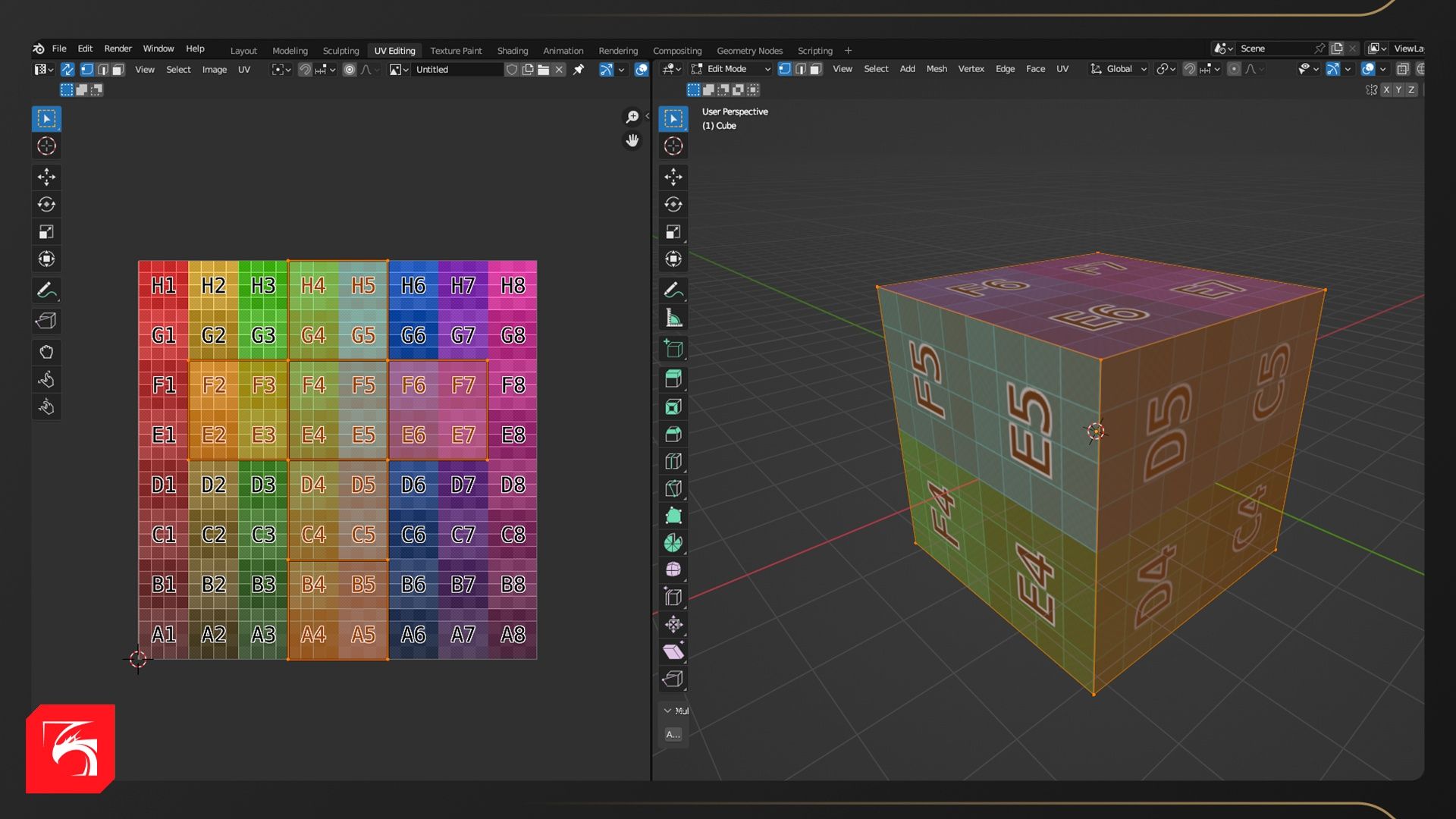Click the hand pan icon in UV editor
Viewport: 1456px width, 819px height.
632,141
